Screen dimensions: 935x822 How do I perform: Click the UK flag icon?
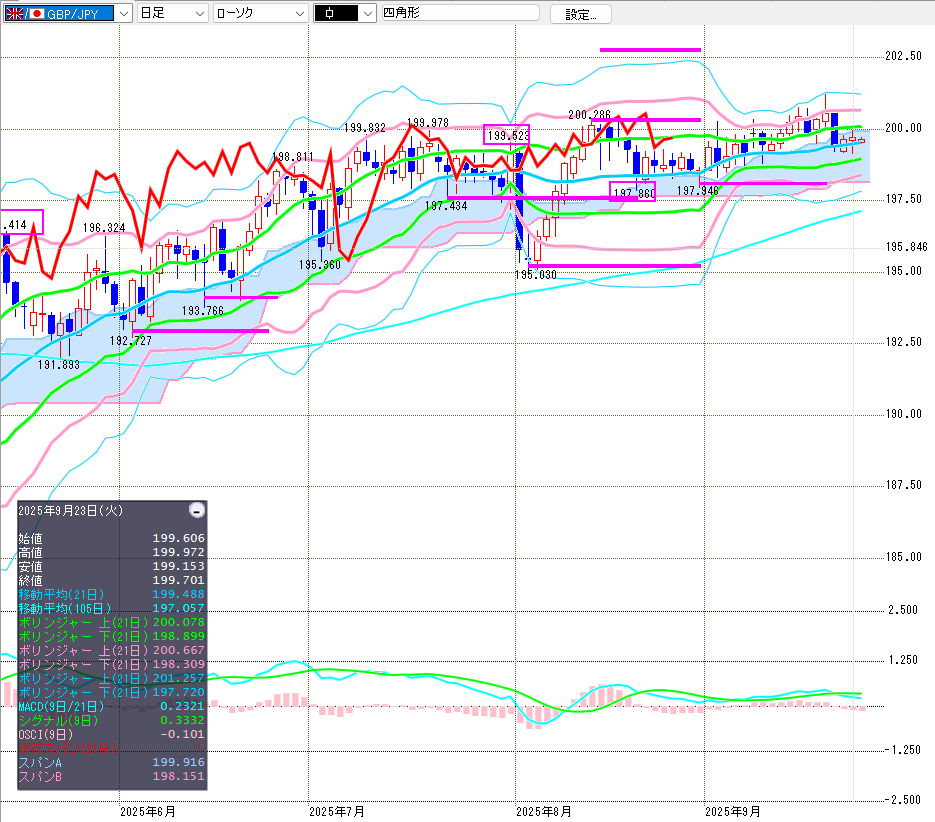click(x=15, y=14)
